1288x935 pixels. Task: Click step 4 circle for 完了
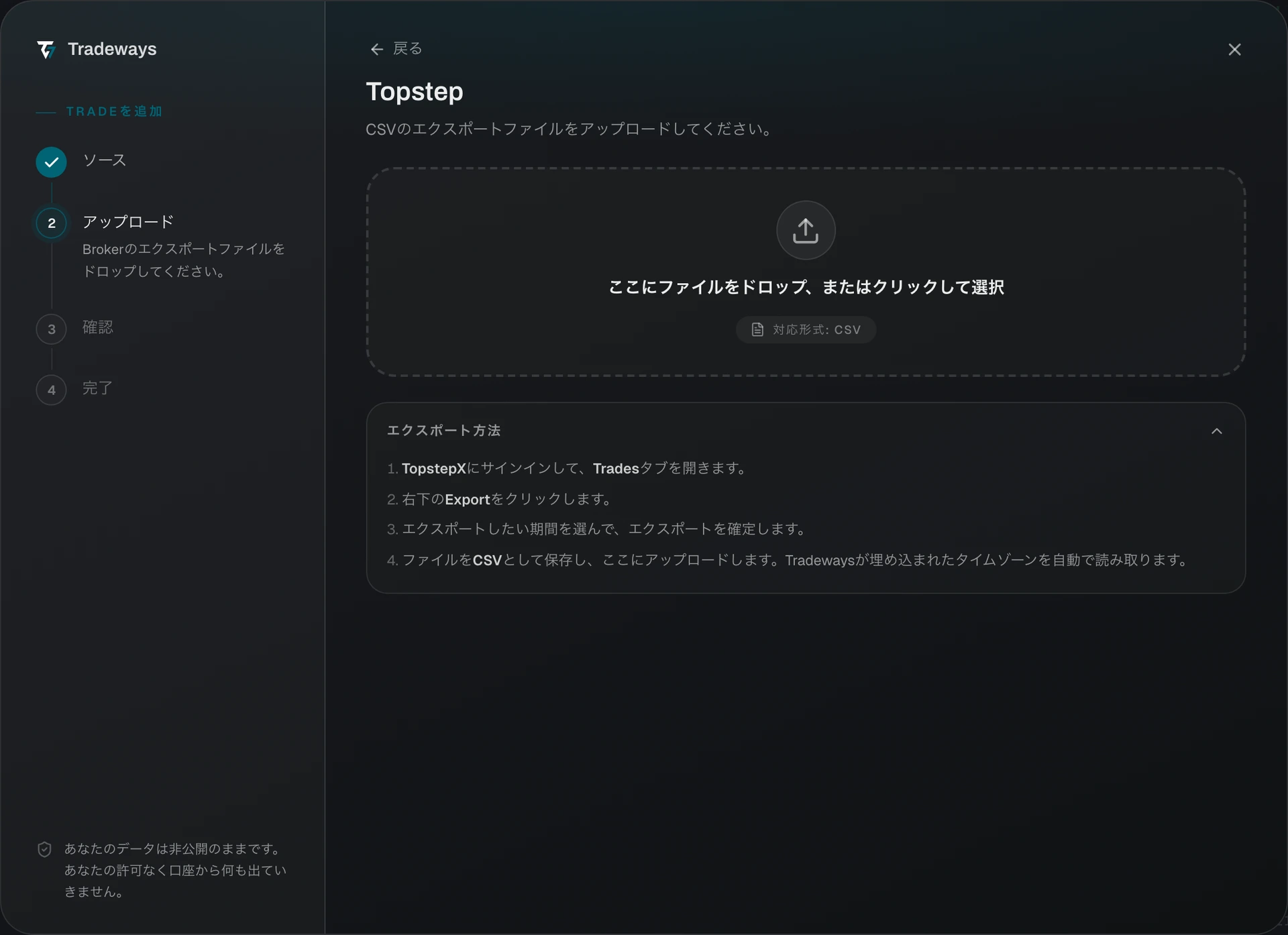pyautogui.click(x=51, y=390)
